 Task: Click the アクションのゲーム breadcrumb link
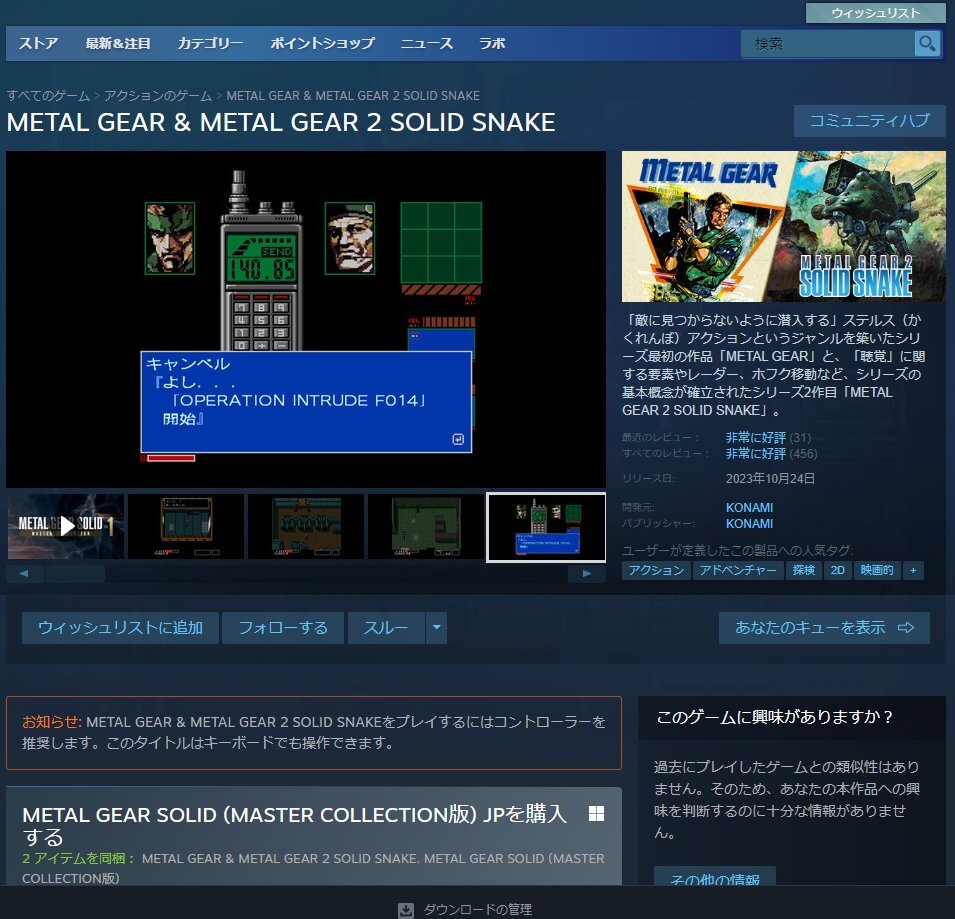click(158, 96)
